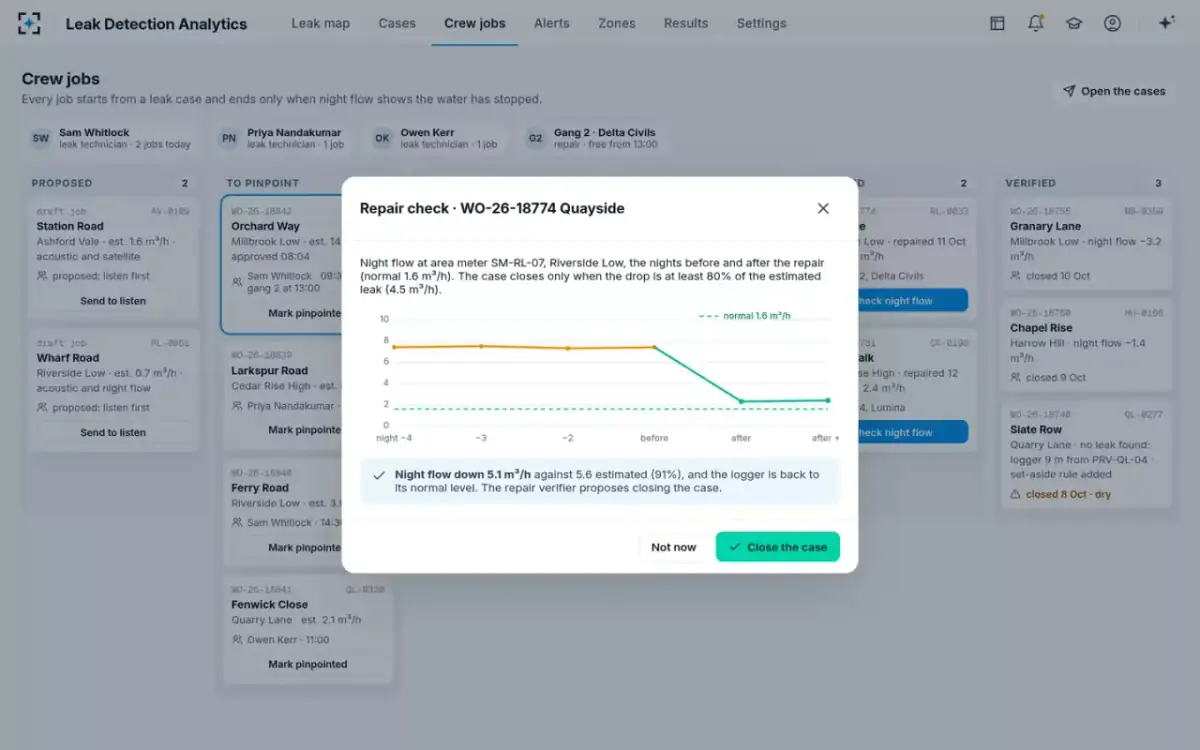Click the PN avatar for Priya Nandakumar
This screenshot has width=1200, height=750.
tap(229, 138)
